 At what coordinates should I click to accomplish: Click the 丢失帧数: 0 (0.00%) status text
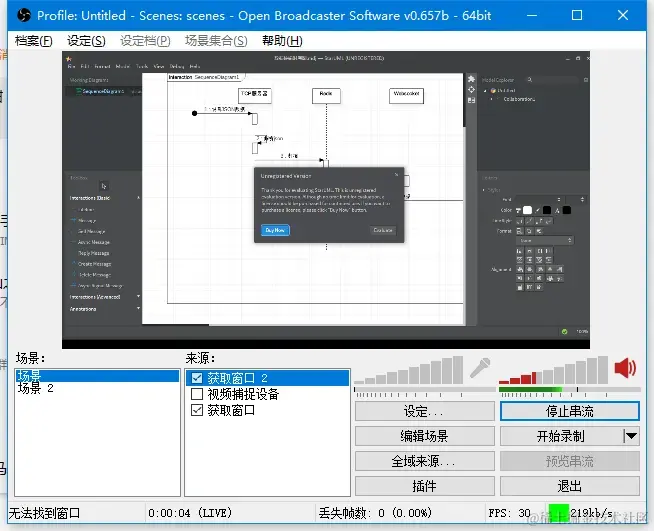(x=375, y=513)
